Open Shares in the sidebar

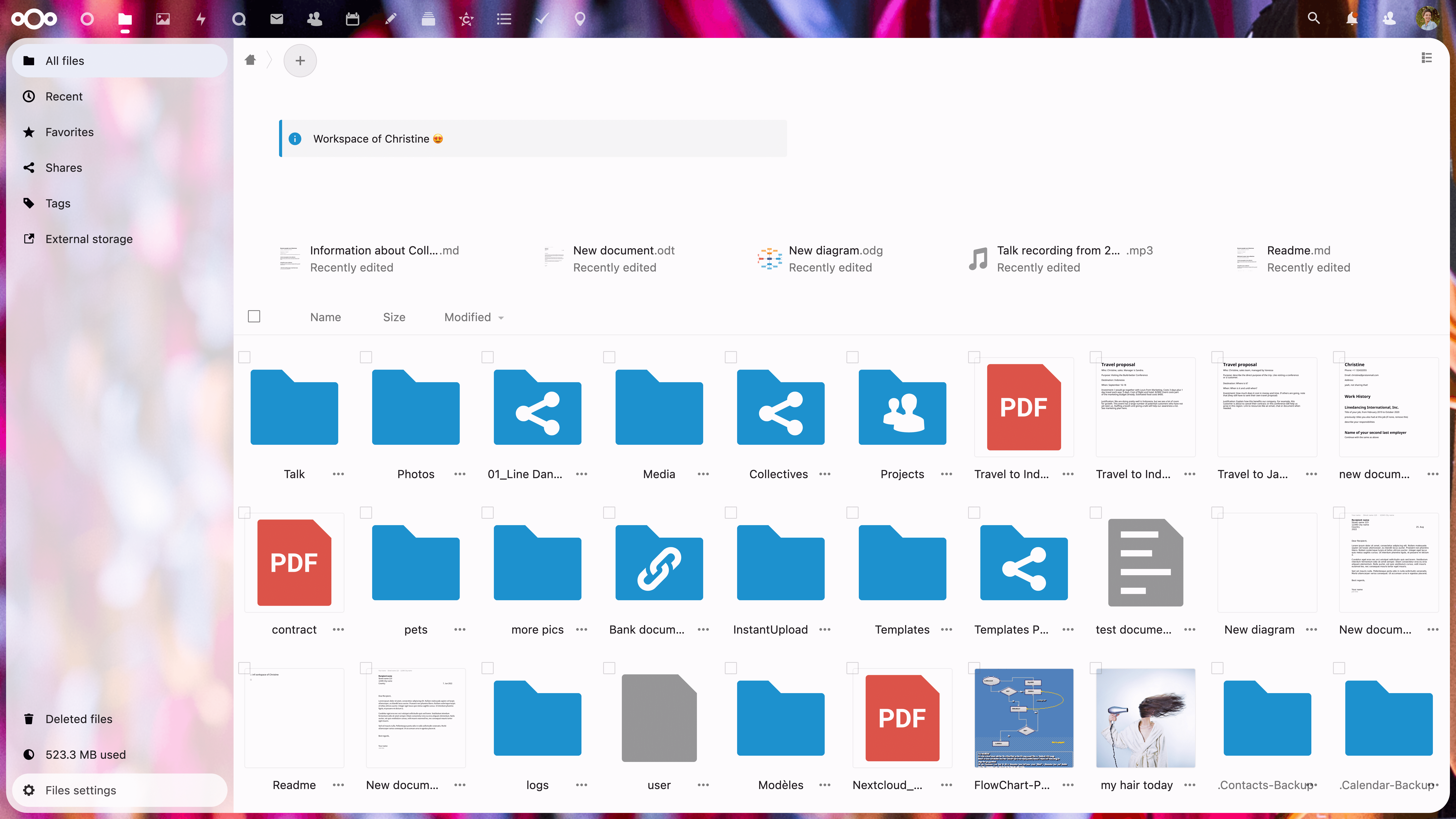120,168
